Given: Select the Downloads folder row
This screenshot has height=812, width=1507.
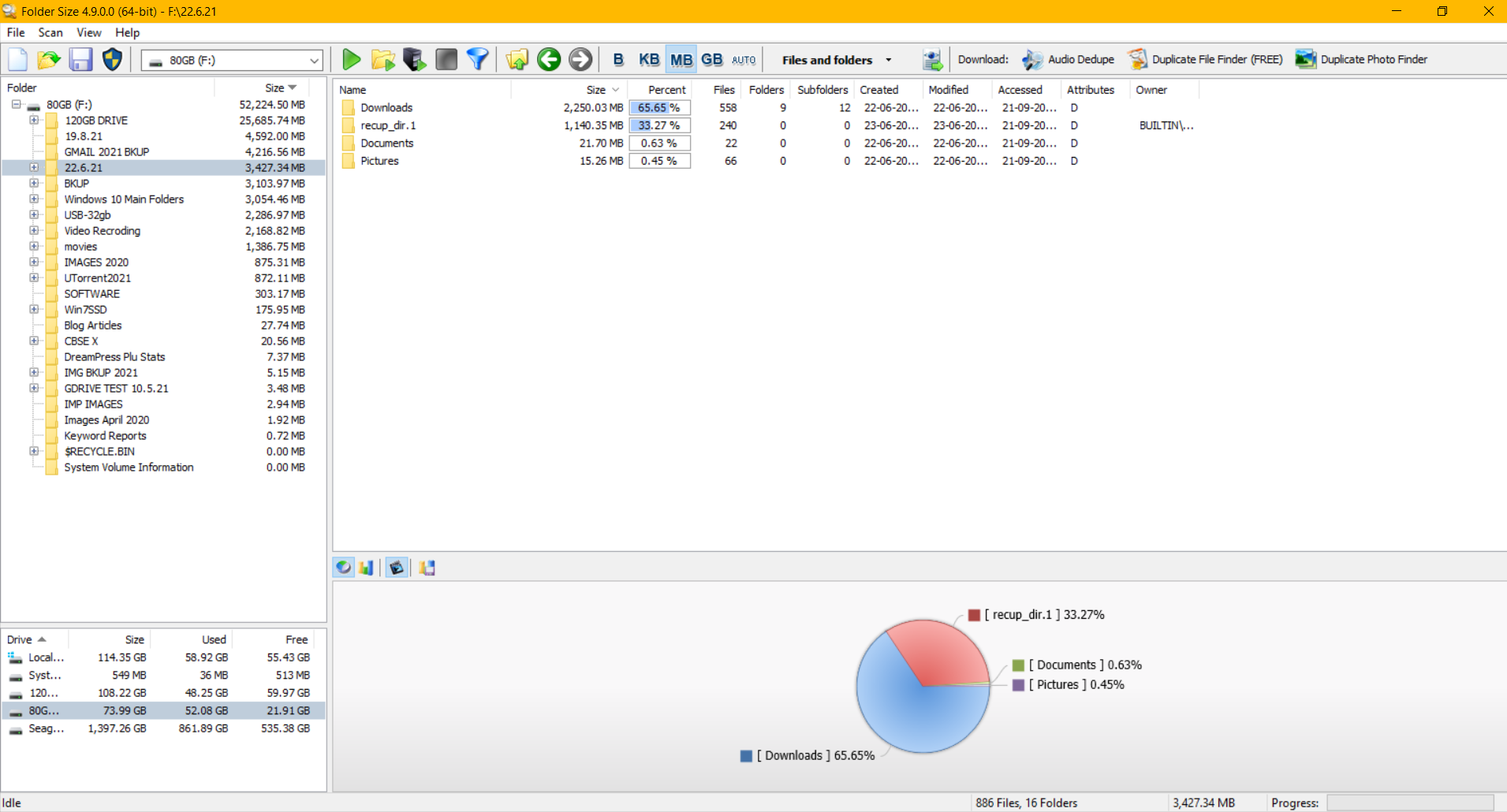Looking at the screenshot, I should 386,107.
